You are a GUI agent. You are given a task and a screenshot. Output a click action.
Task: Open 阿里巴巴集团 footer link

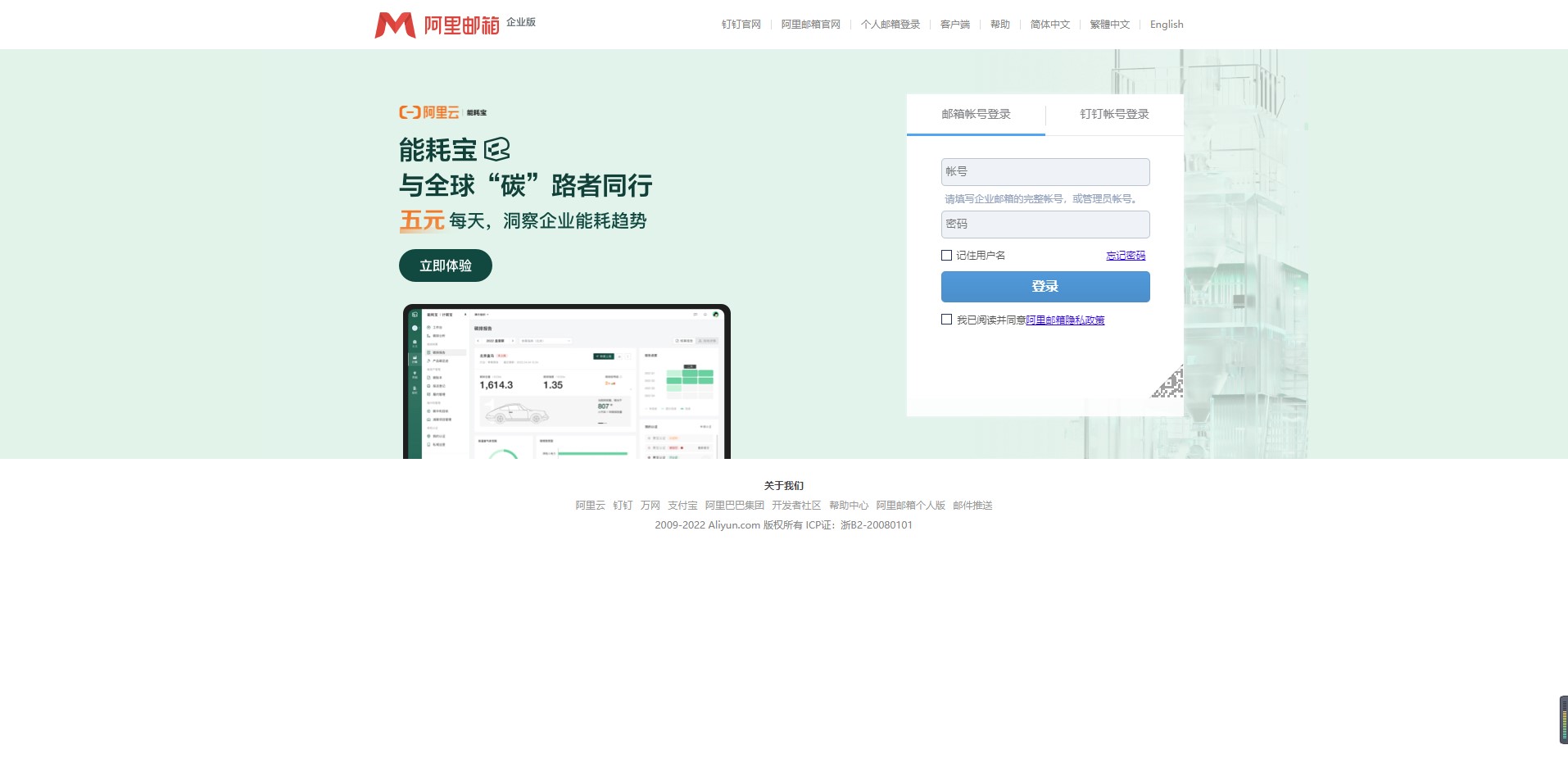[x=735, y=506]
